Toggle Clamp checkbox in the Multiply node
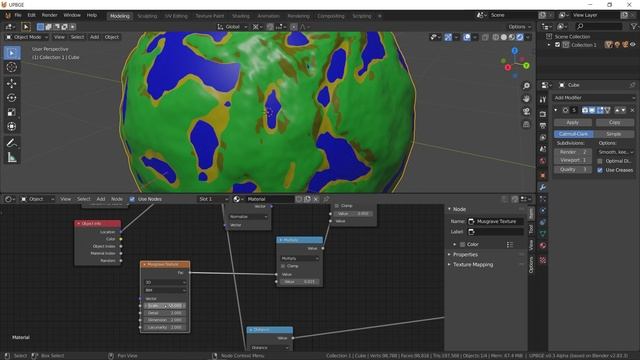The image size is (640, 360). [283, 266]
